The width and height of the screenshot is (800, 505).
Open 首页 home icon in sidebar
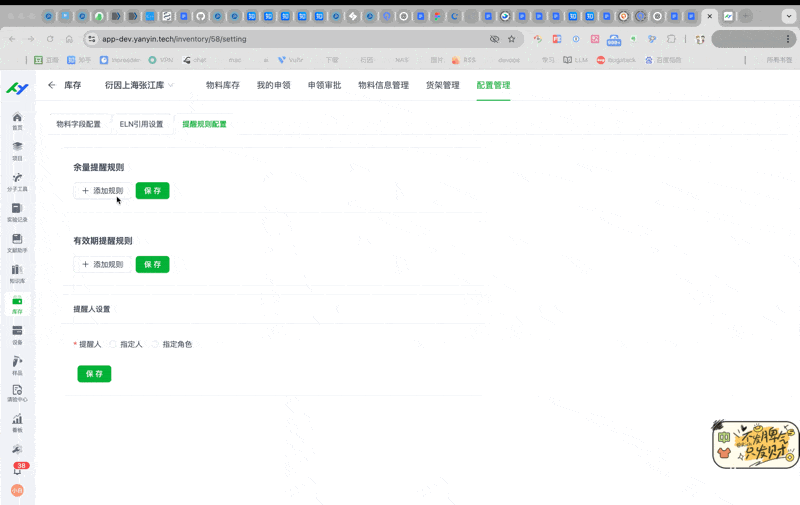pyautogui.click(x=17, y=120)
